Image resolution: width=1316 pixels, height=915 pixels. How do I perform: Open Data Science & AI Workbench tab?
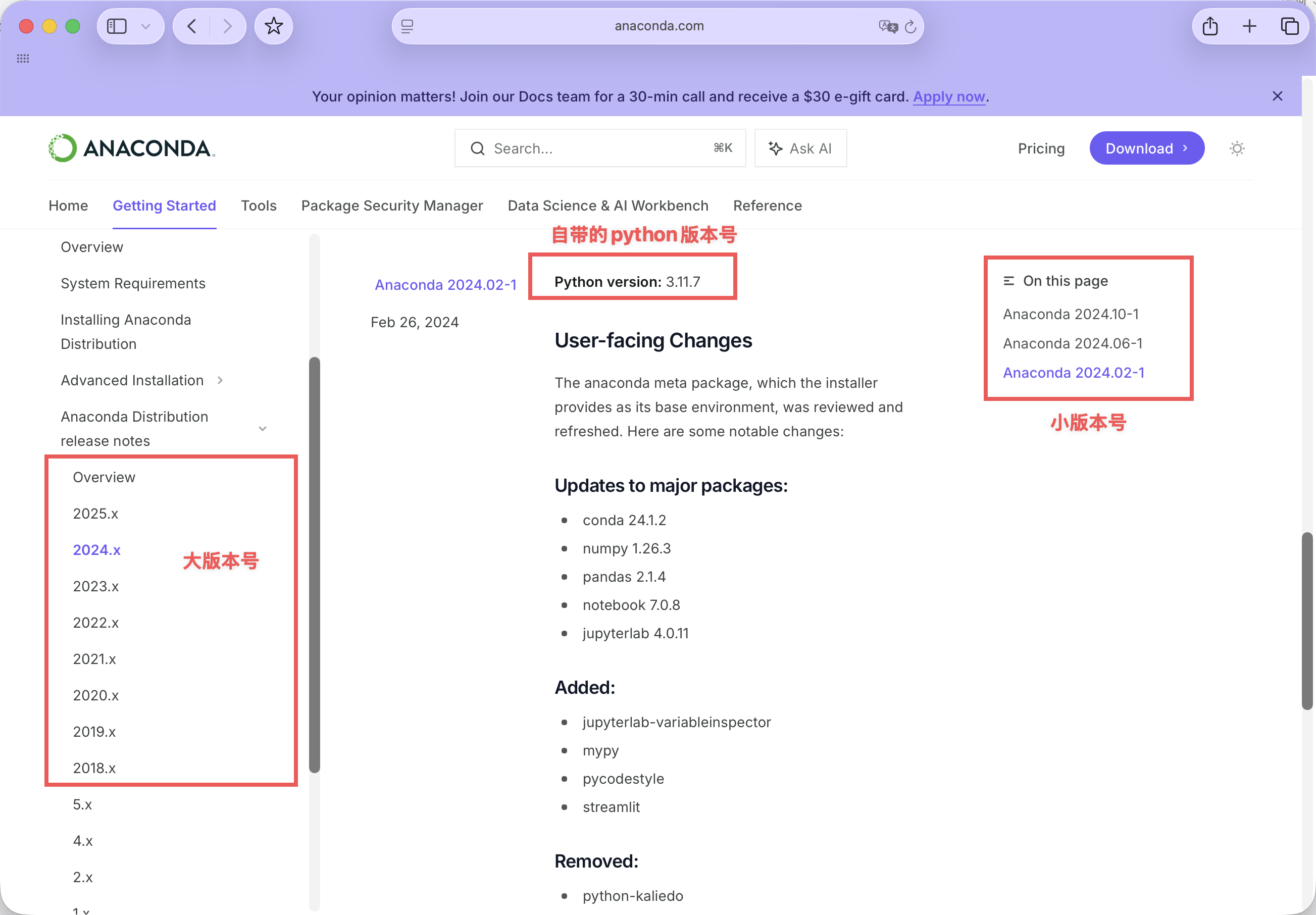[x=608, y=206]
